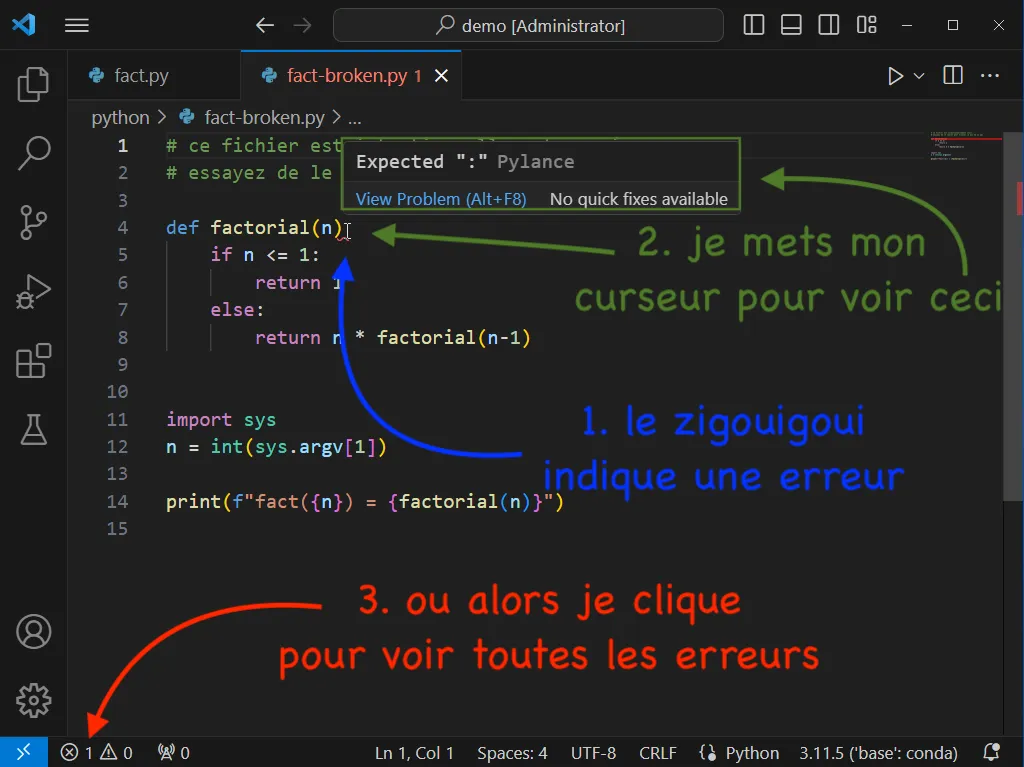Click the minimap code overview
1024x767 pixels.
(x=965, y=150)
